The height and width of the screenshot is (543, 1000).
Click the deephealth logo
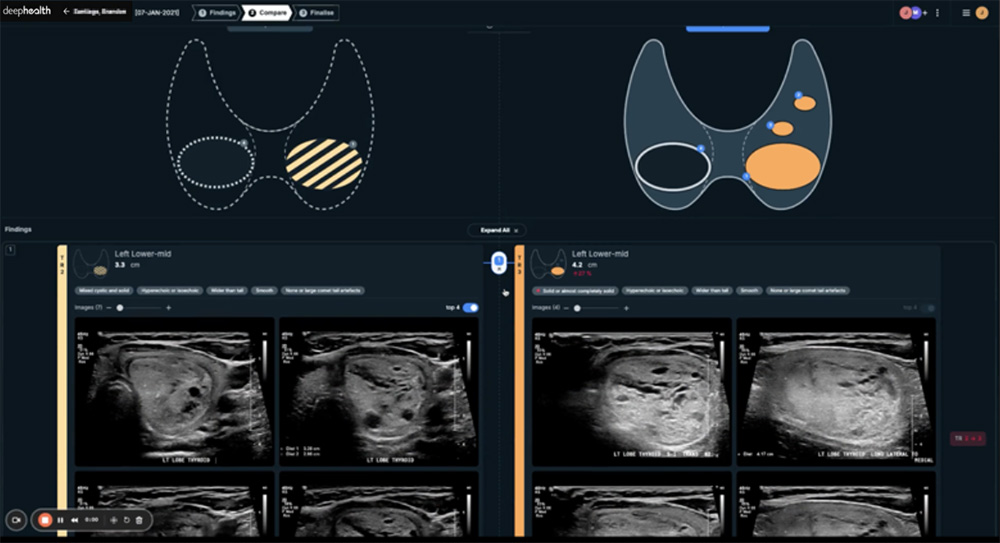[27, 11]
